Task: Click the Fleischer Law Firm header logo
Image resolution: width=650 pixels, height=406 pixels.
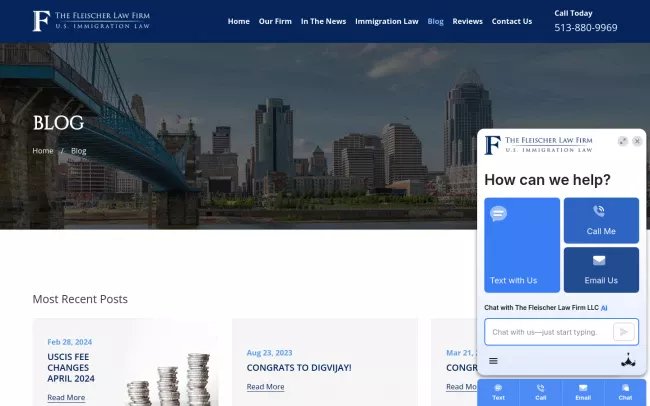Action: pos(91,21)
